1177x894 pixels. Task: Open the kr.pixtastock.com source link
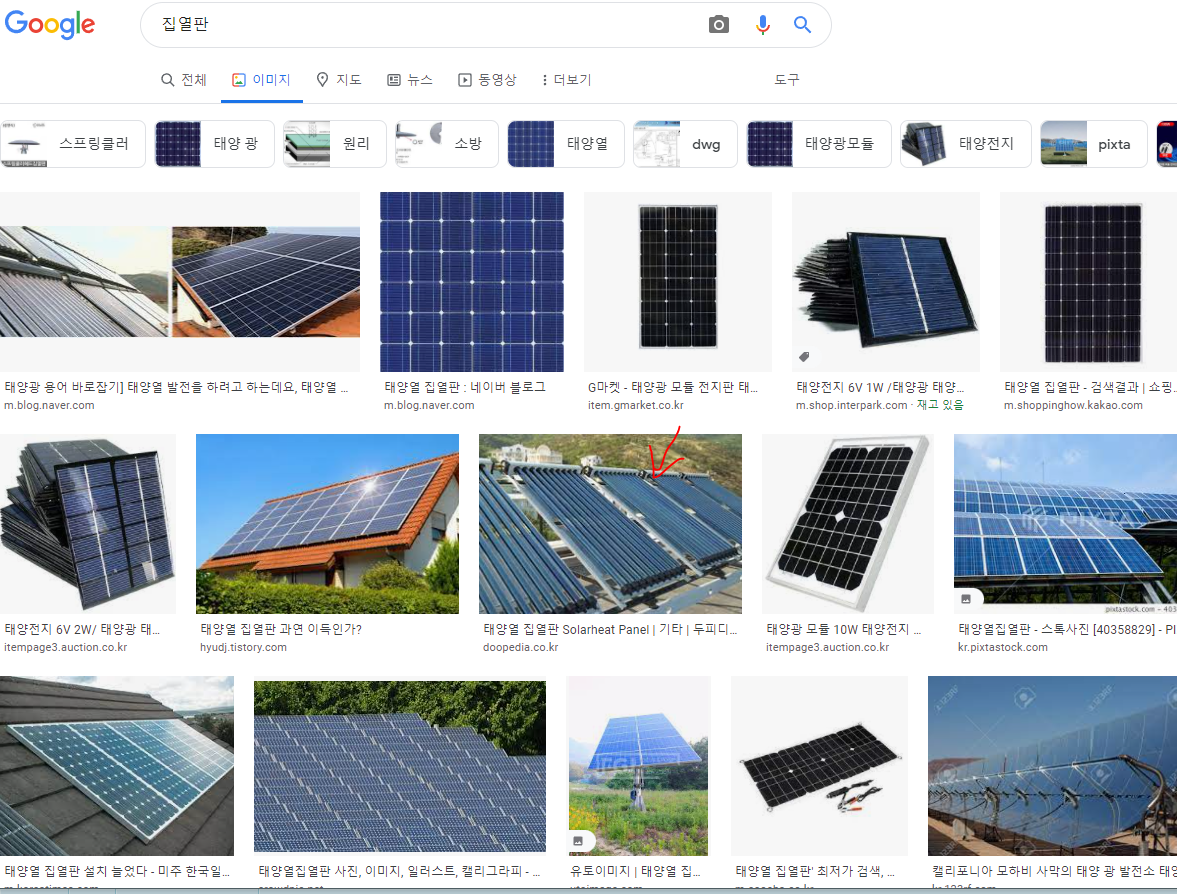tap(1003, 647)
